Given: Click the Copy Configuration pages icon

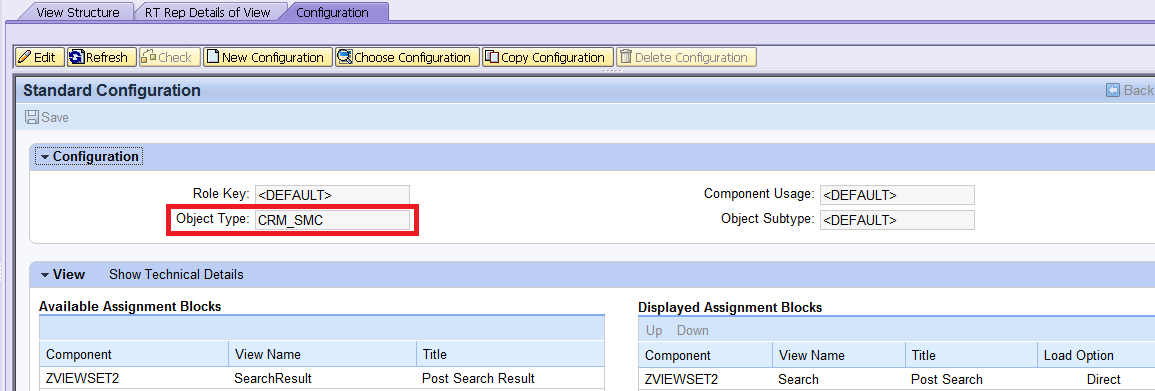Looking at the screenshot, I should tap(492, 57).
